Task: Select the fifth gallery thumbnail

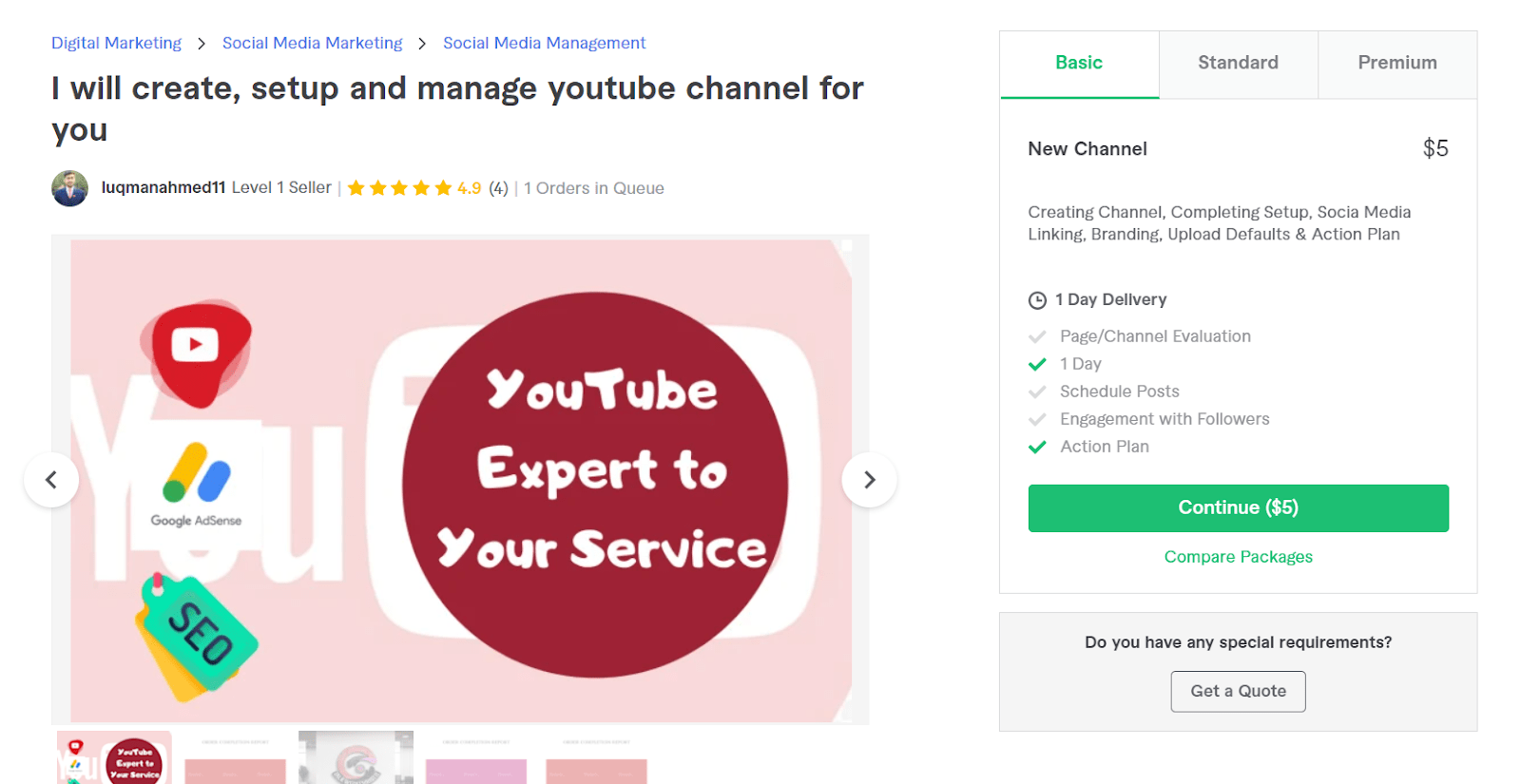Action: (596, 757)
